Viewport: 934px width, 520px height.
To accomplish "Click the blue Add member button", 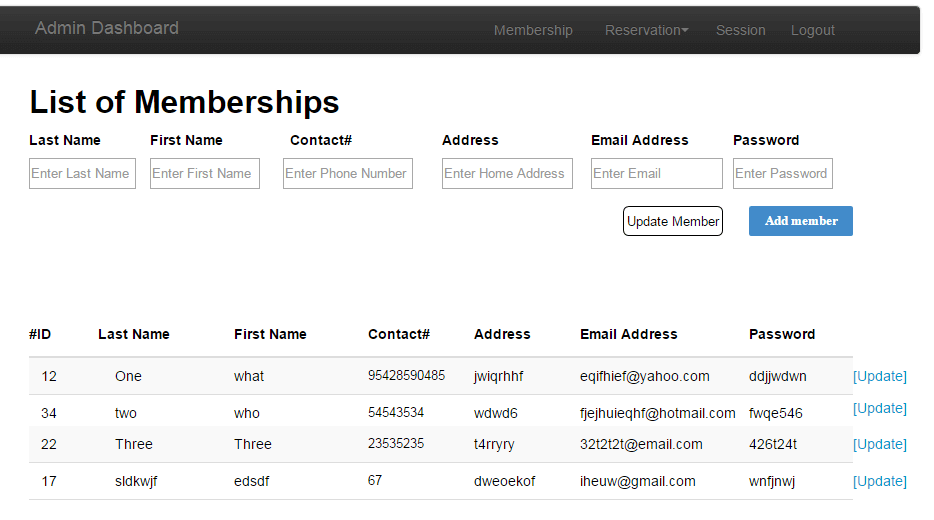I will 801,221.
